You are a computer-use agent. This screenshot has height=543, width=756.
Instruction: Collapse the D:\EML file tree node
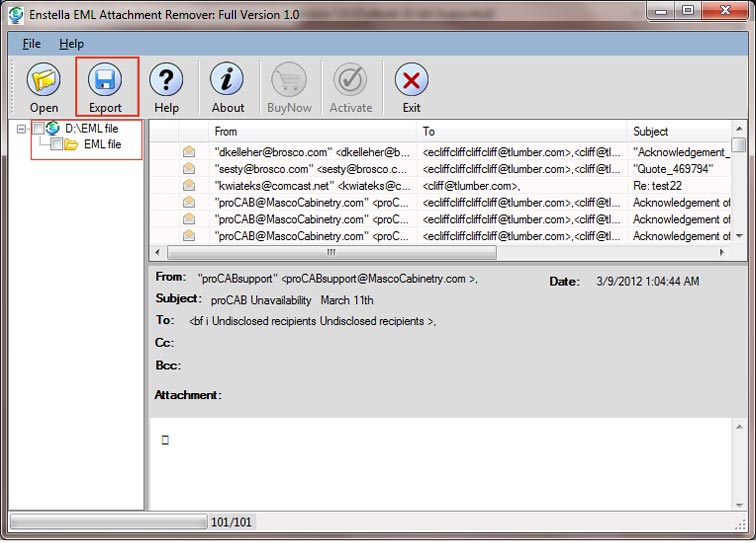click(21, 129)
